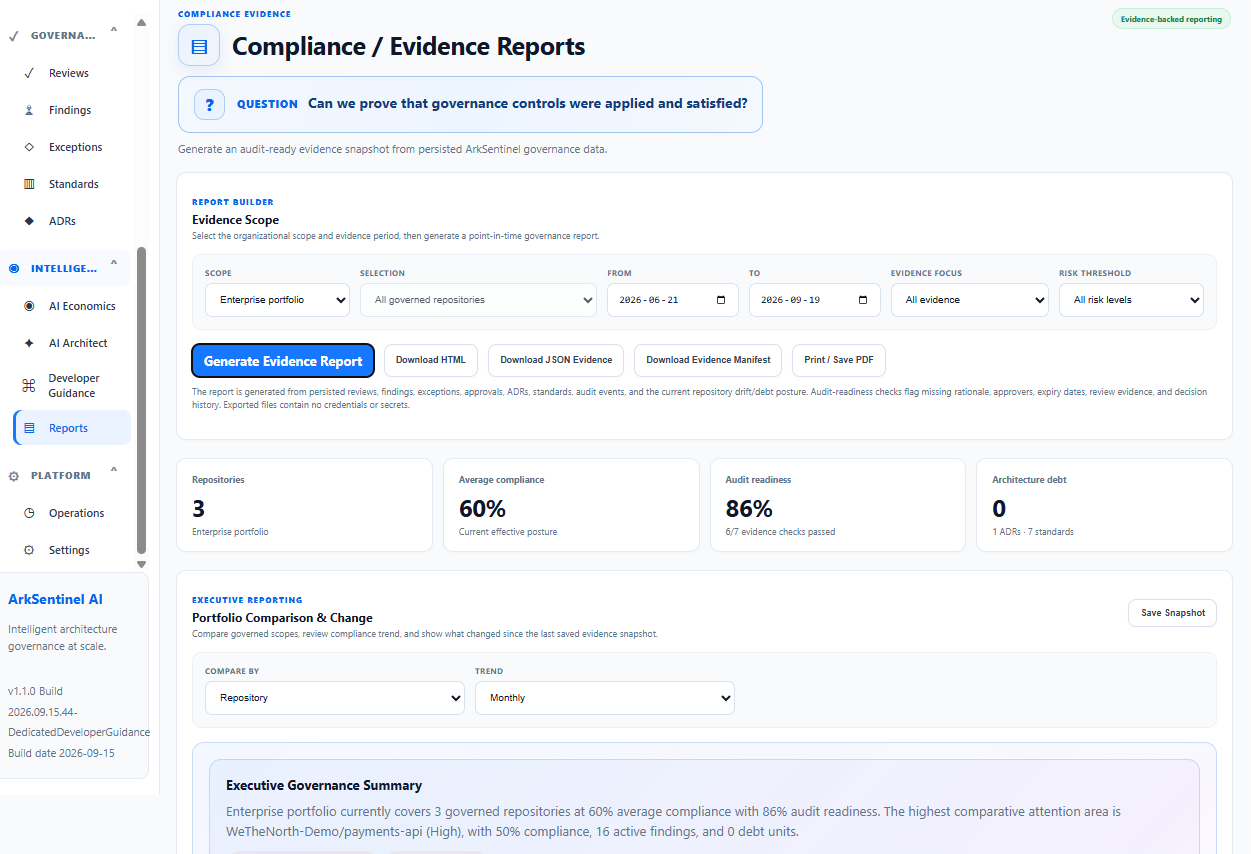
Task: Click the Findings icon in sidebar
Action: 29,110
